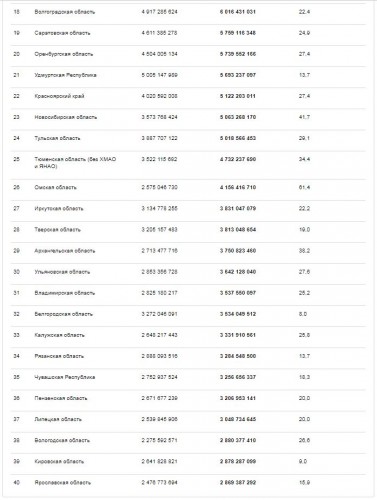The image size is (377, 500).
Task: Click the Омская область region name
Action: [55, 187]
